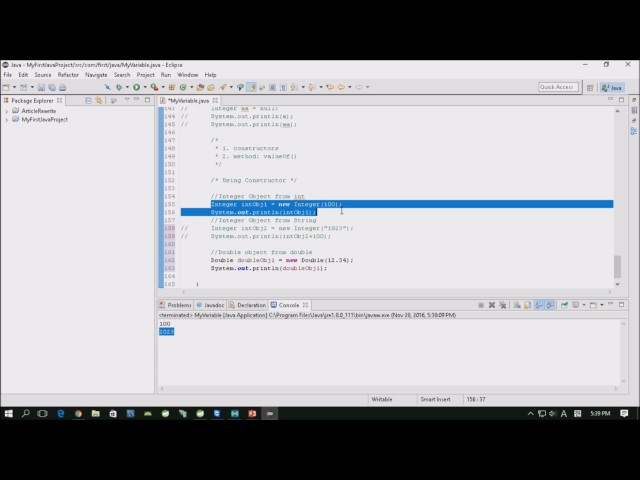Screen dimensions: 640x480
Task: Select MyFirstJavaProject in Package Explorer
Action: tap(44, 120)
